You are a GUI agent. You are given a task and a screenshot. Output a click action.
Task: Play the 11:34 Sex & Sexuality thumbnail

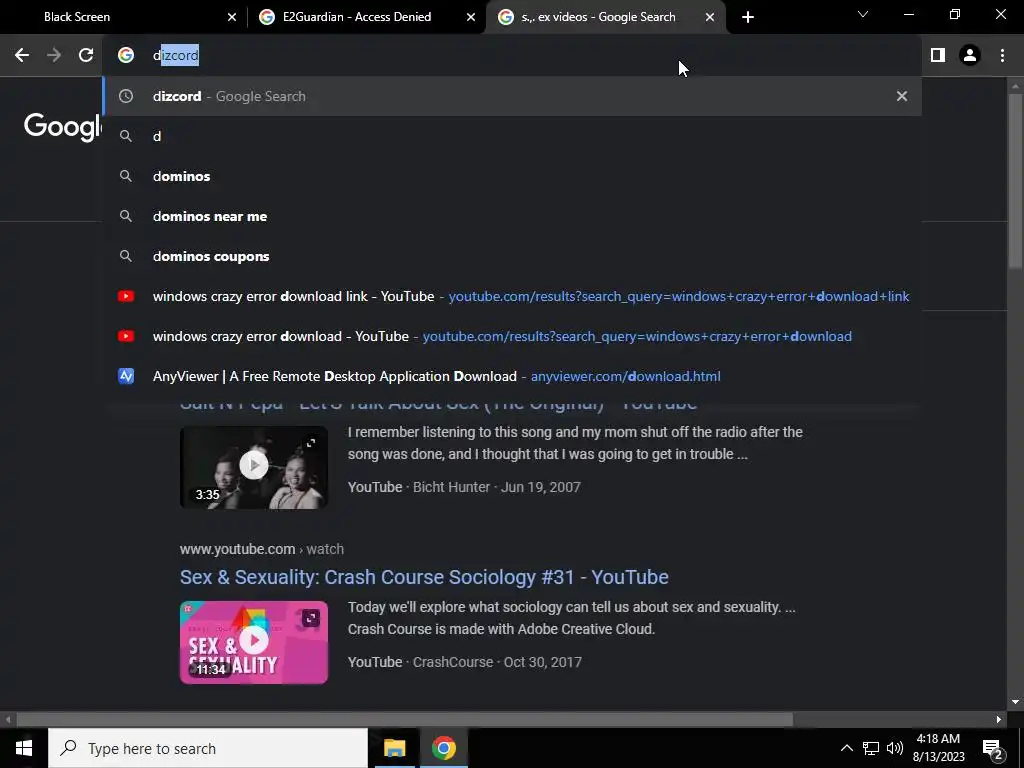point(253,643)
